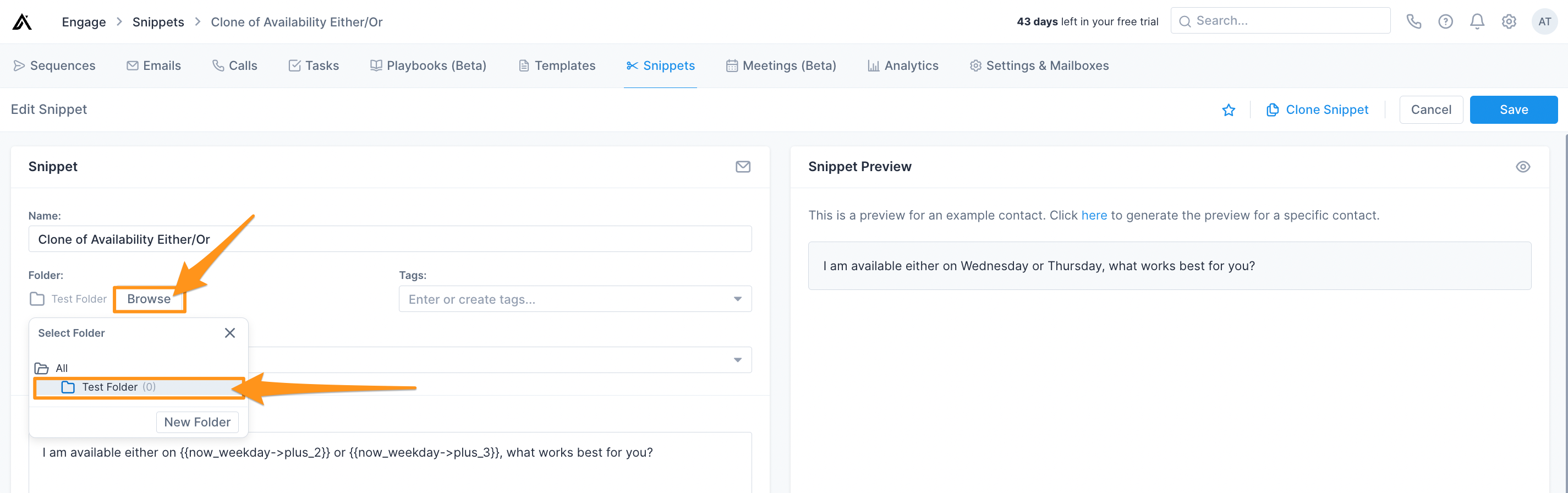Open the AT user avatar menu
The height and width of the screenshot is (493, 1568).
pyautogui.click(x=1544, y=21)
